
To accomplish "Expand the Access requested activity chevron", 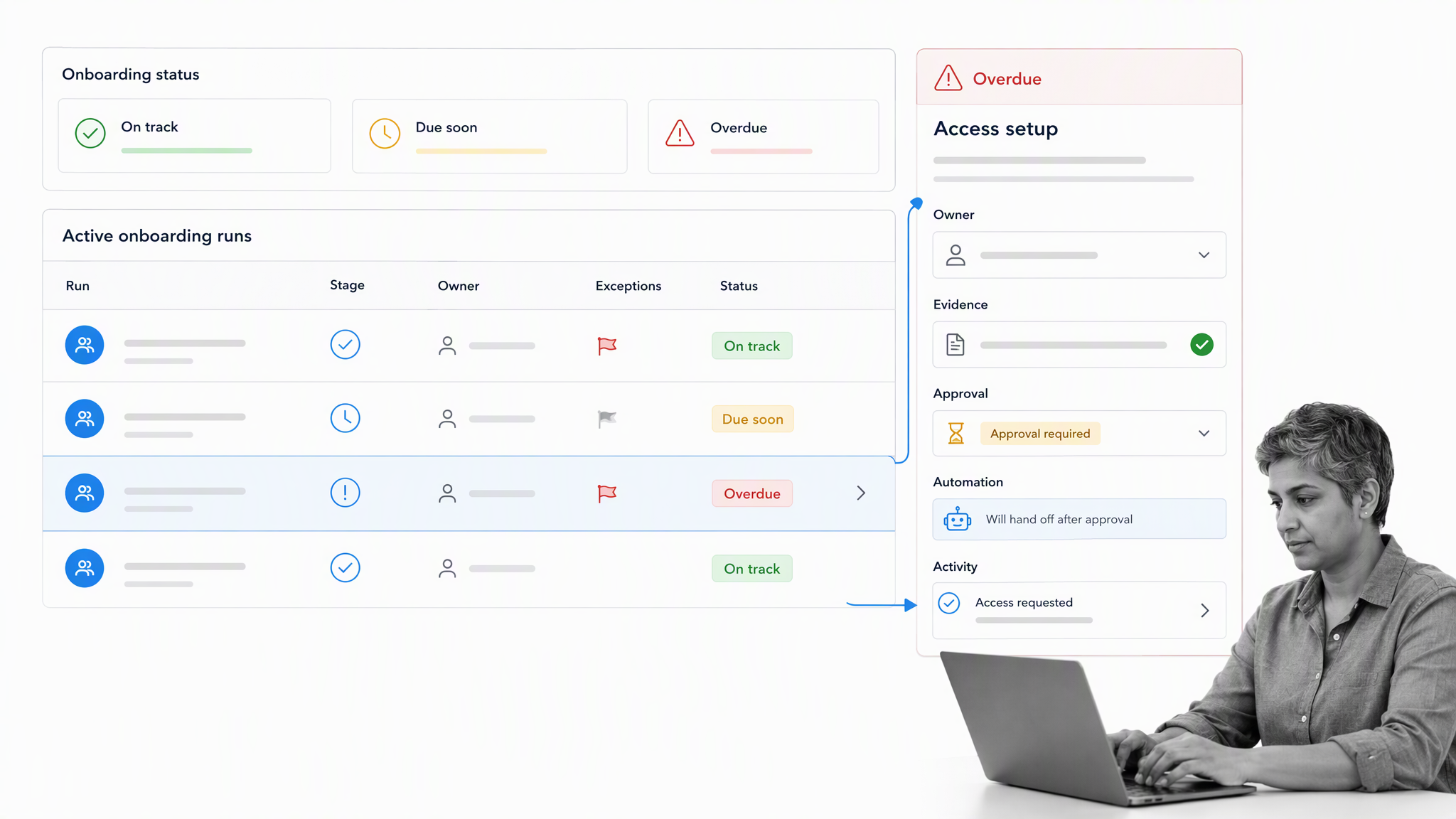I will (1204, 611).
